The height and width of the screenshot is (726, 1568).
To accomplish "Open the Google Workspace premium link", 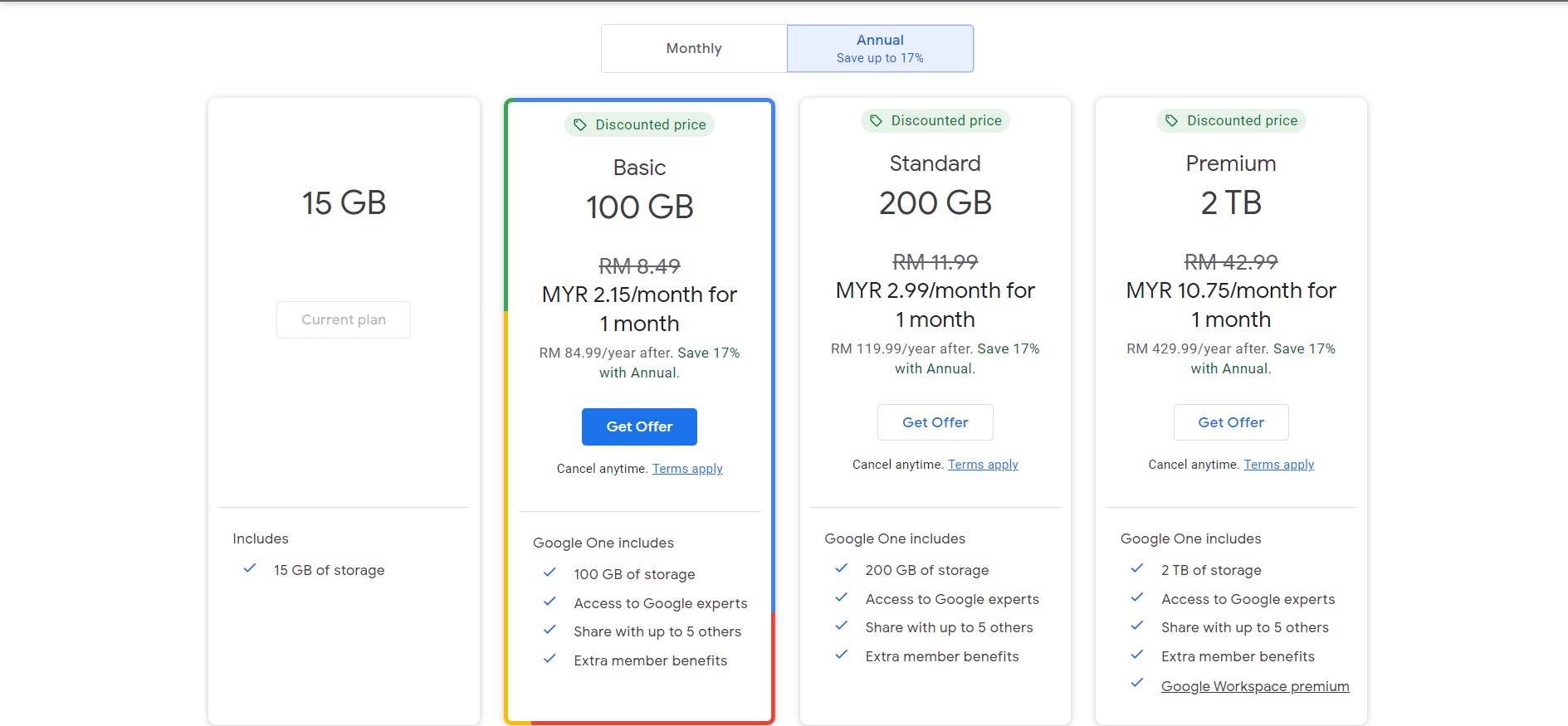I will (1255, 686).
